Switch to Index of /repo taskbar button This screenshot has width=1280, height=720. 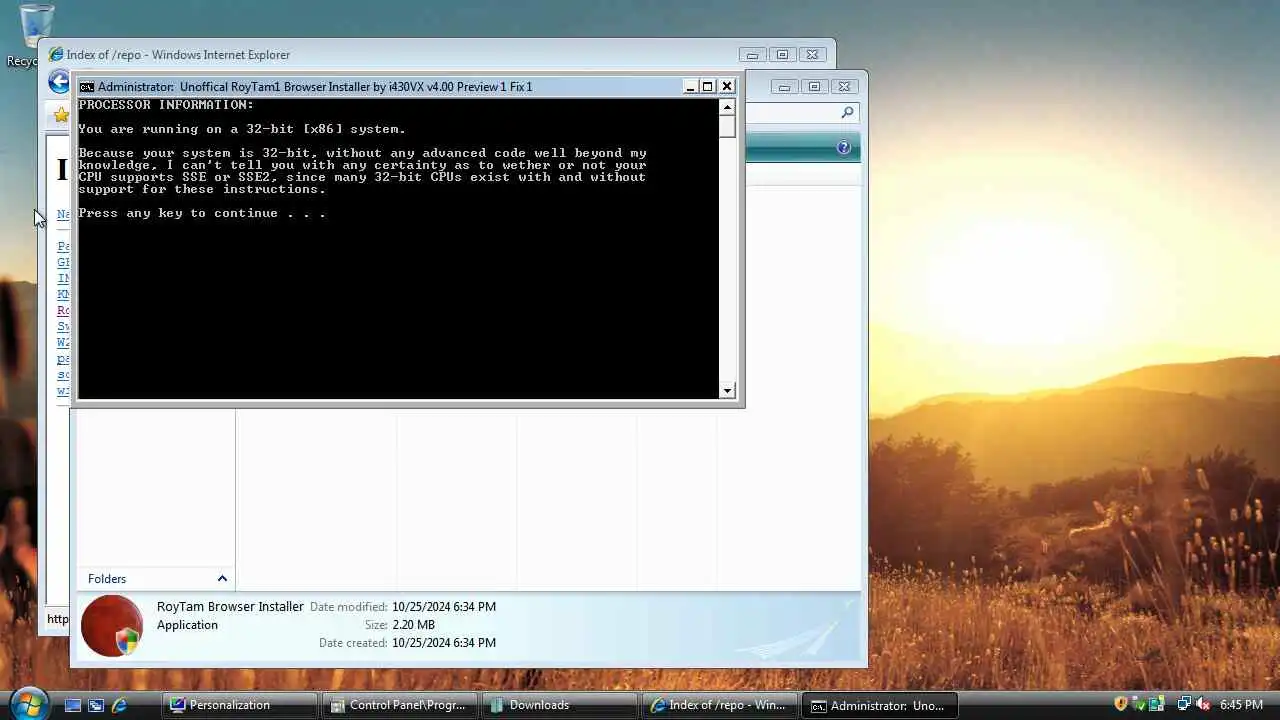tap(720, 705)
